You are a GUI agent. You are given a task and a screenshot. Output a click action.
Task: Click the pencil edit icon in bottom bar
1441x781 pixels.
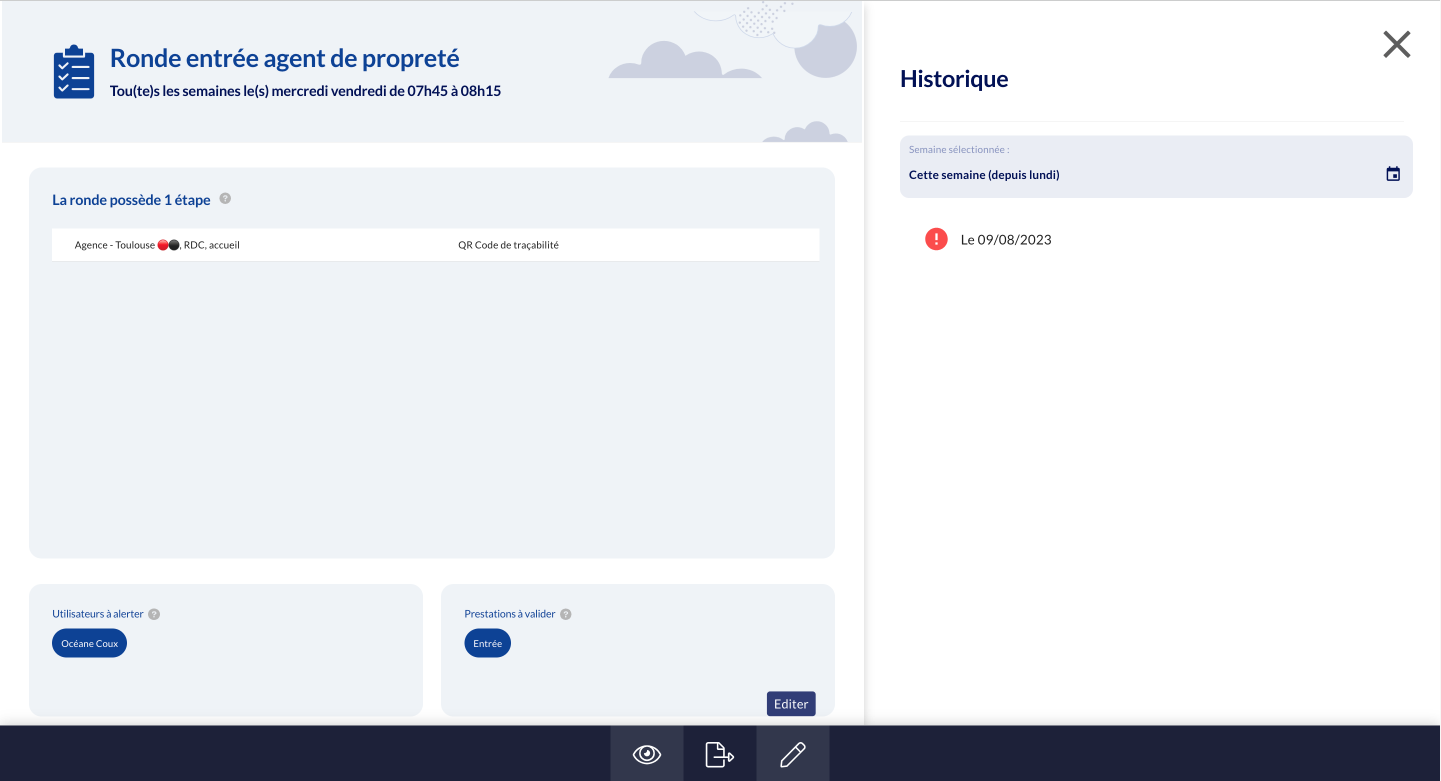(x=793, y=754)
